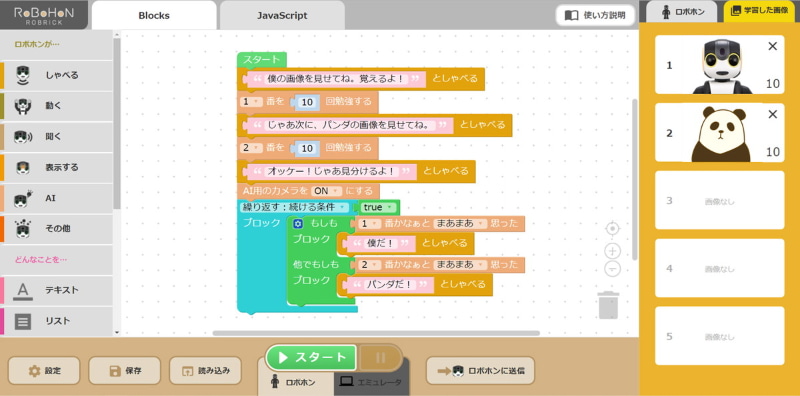Remove learned image 1 with its X
The width and height of the screenshot is (800, 396).
[772, 46]
